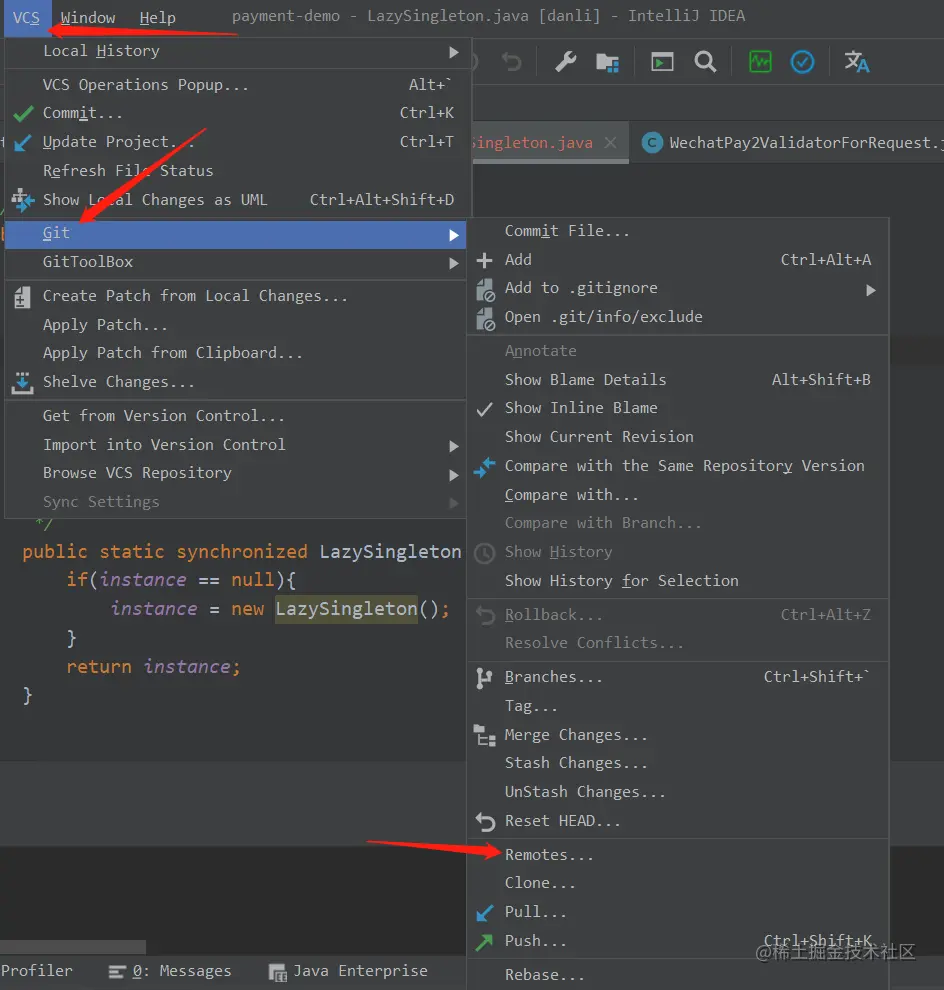Choose Clone... in Git submenu
Screen dimensions: 944x990
click(678, 883)
